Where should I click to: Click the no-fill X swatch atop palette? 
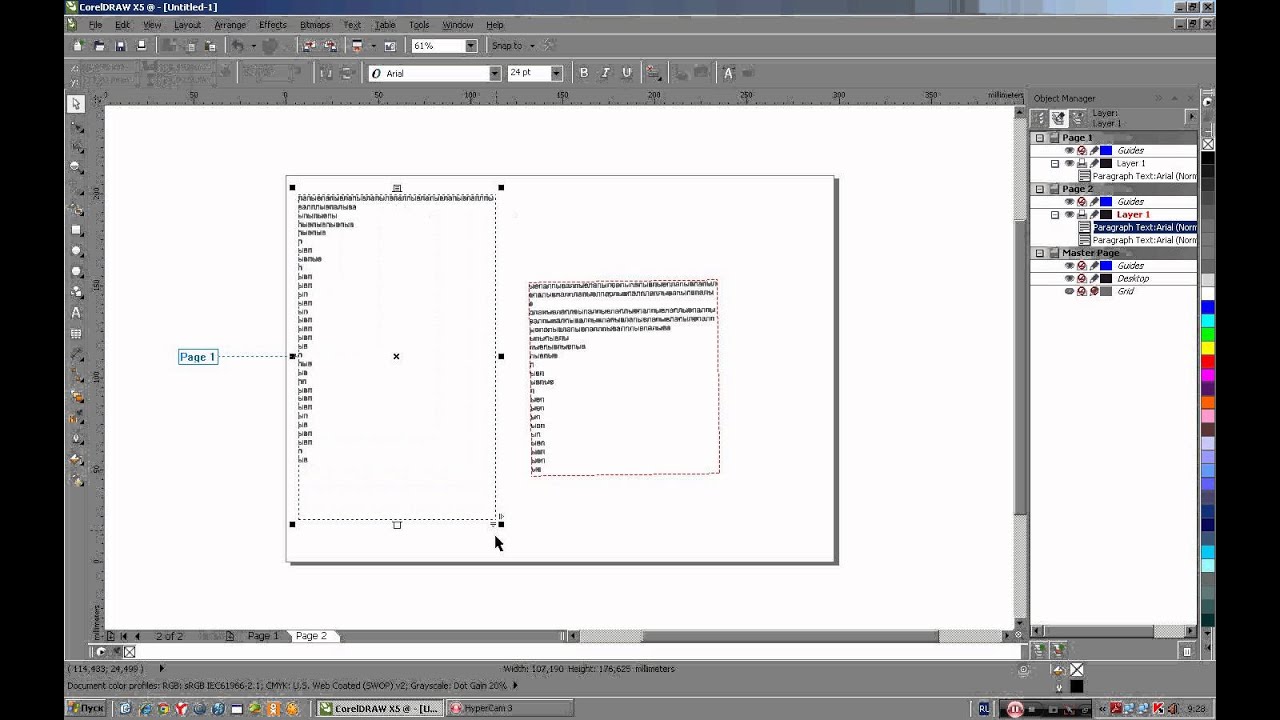(1208, 144)
